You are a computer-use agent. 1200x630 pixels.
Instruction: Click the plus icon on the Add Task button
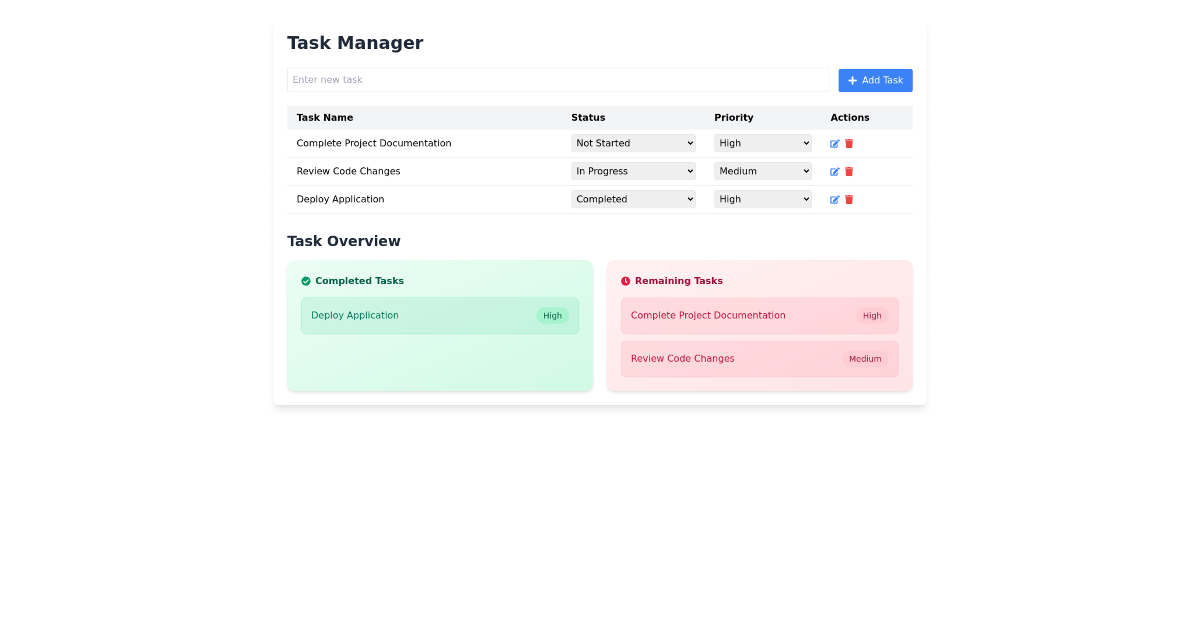(x=850, y=80)
